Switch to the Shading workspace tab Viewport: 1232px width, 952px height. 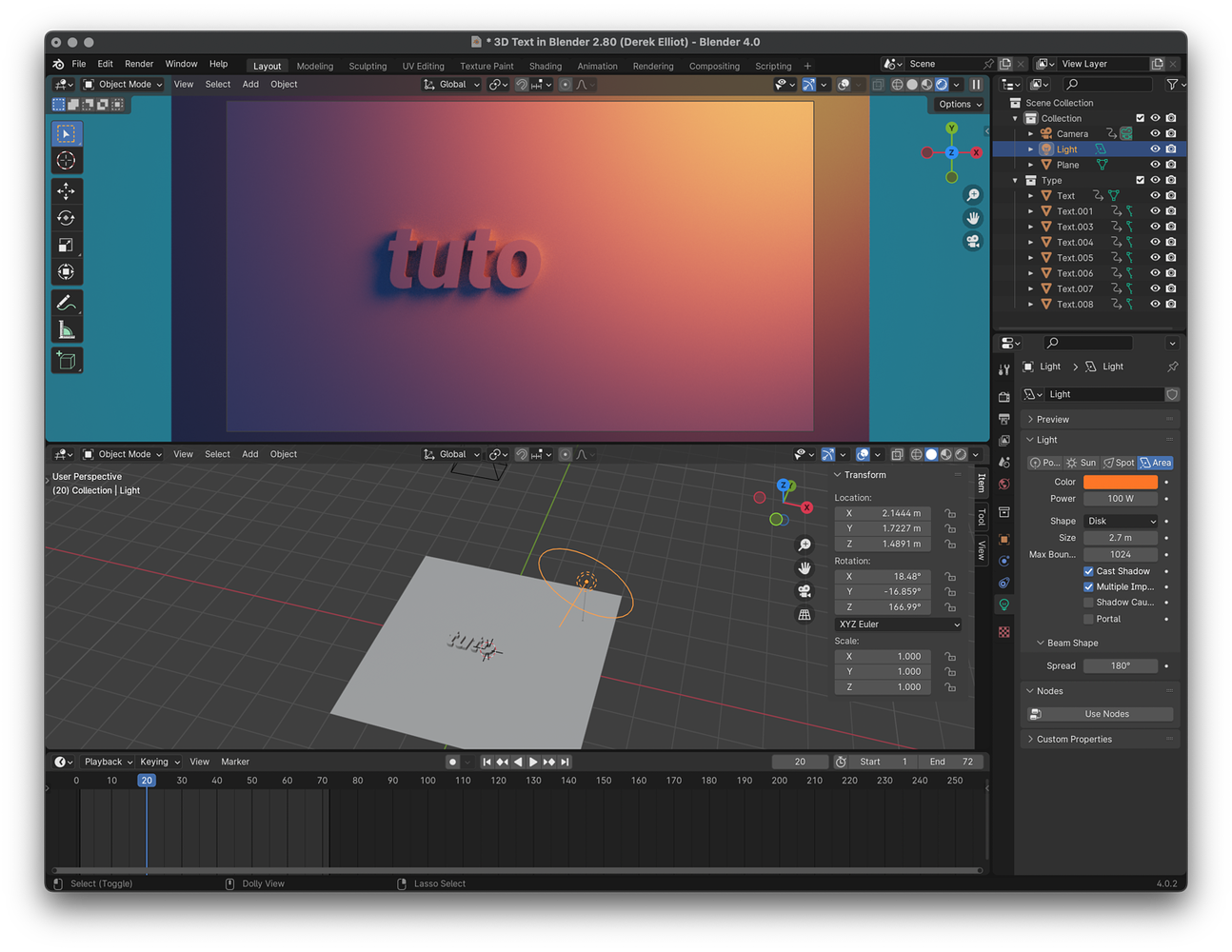546,66
